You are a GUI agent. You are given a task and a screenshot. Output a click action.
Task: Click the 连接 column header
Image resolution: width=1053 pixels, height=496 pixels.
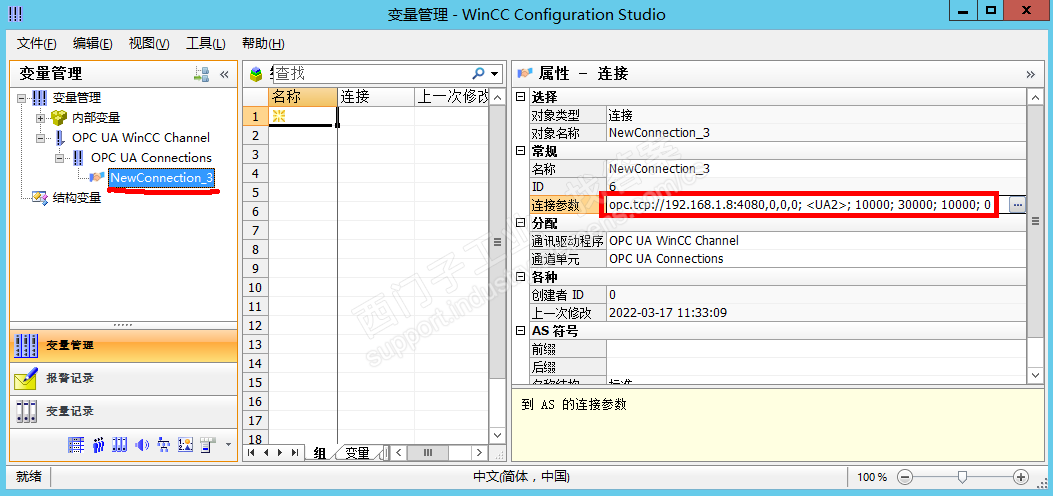tap(376, 97)
